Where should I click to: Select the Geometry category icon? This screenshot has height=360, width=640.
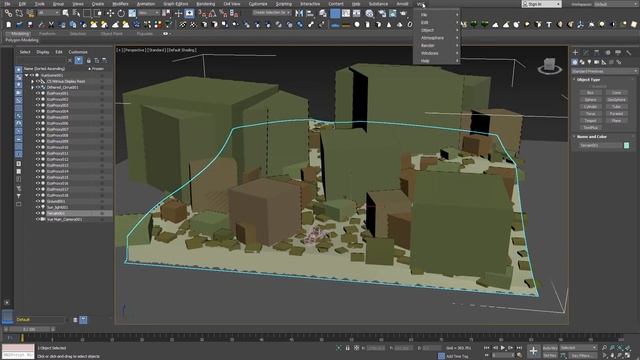pos(575,62)
